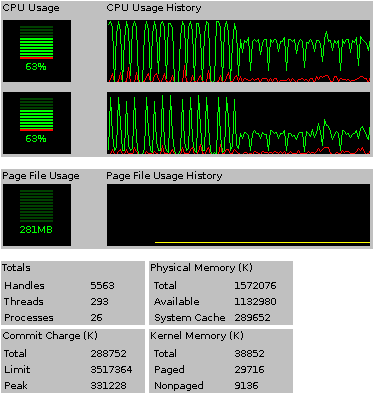Click the 'Threads' label in Totals
This screenshot has width=373, height=393.
pyautogui.click(x=24, y=302)
